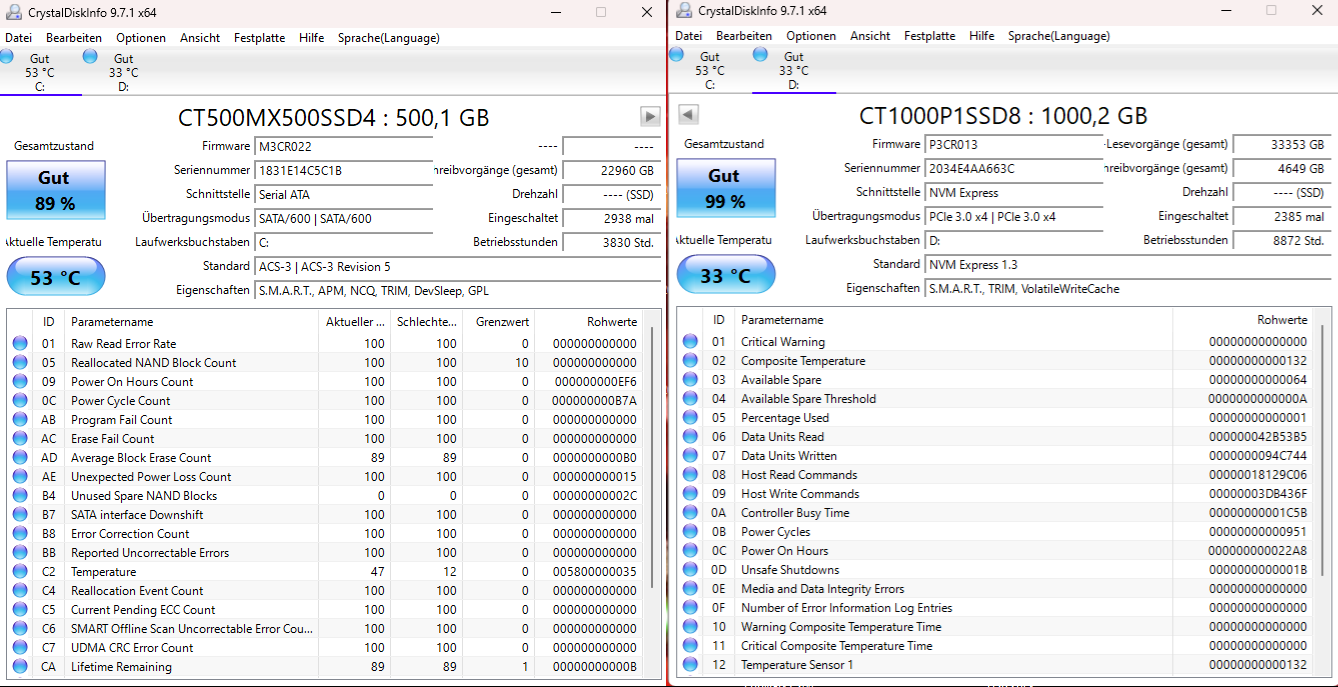
Task: Go to previous disk with left arrow, right window
Action: pyautogui.click(x=688, y=113)
